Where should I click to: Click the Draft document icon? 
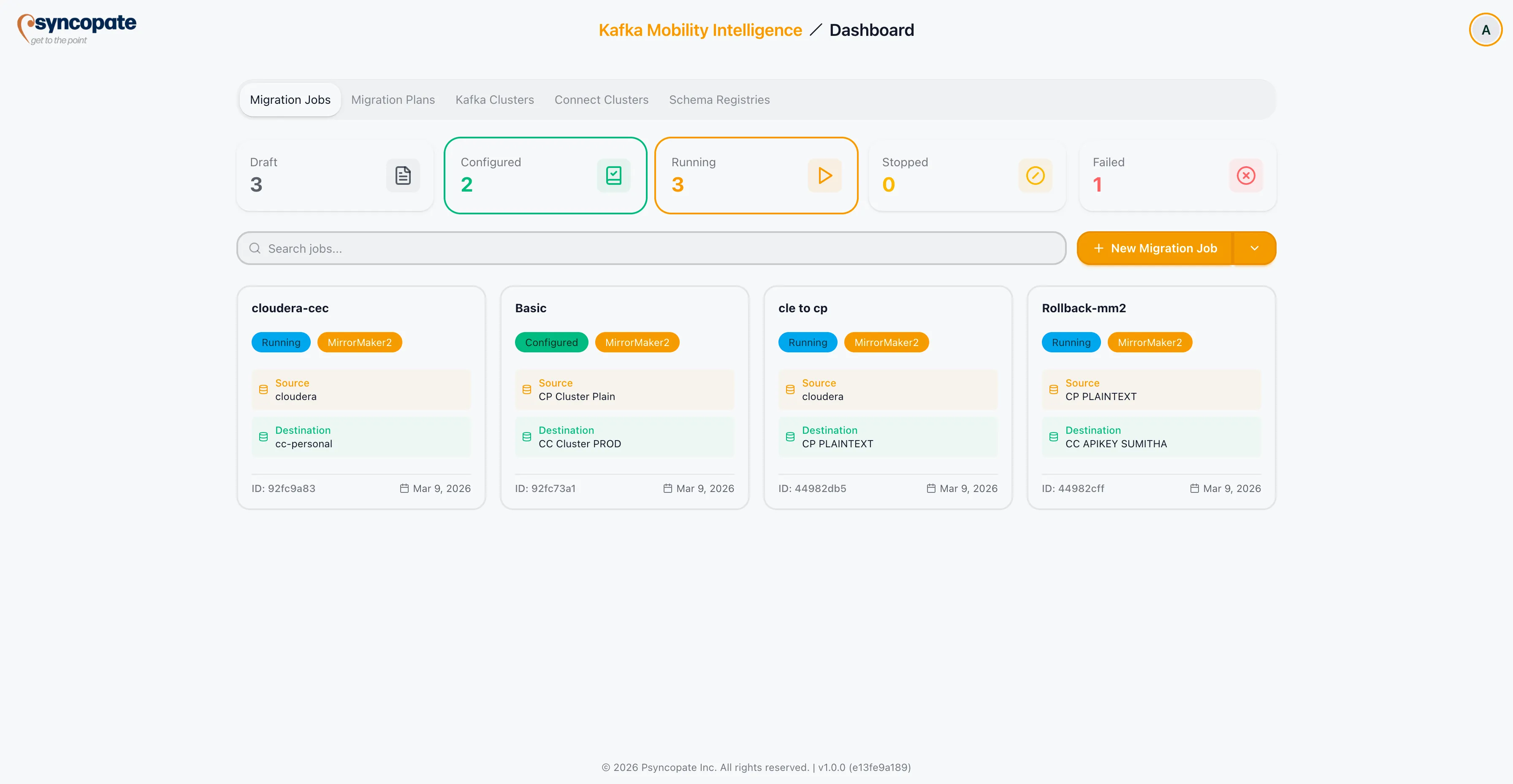click(x=403, y=175)
